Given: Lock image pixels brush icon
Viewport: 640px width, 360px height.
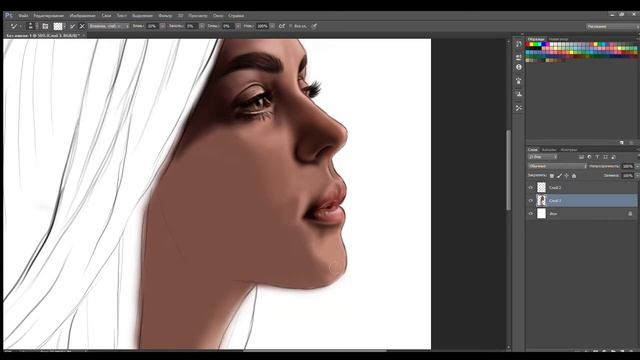Looking at the screenshot, I should (559, 176).
